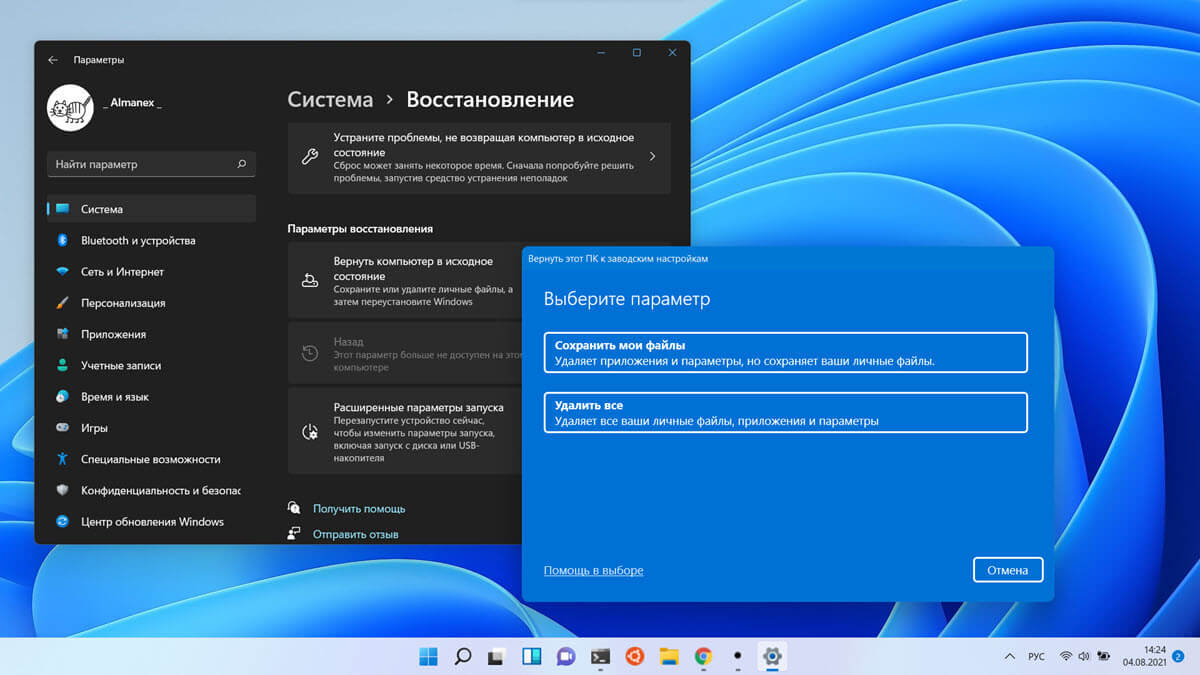Open Сеть и Интернет section

151,271
